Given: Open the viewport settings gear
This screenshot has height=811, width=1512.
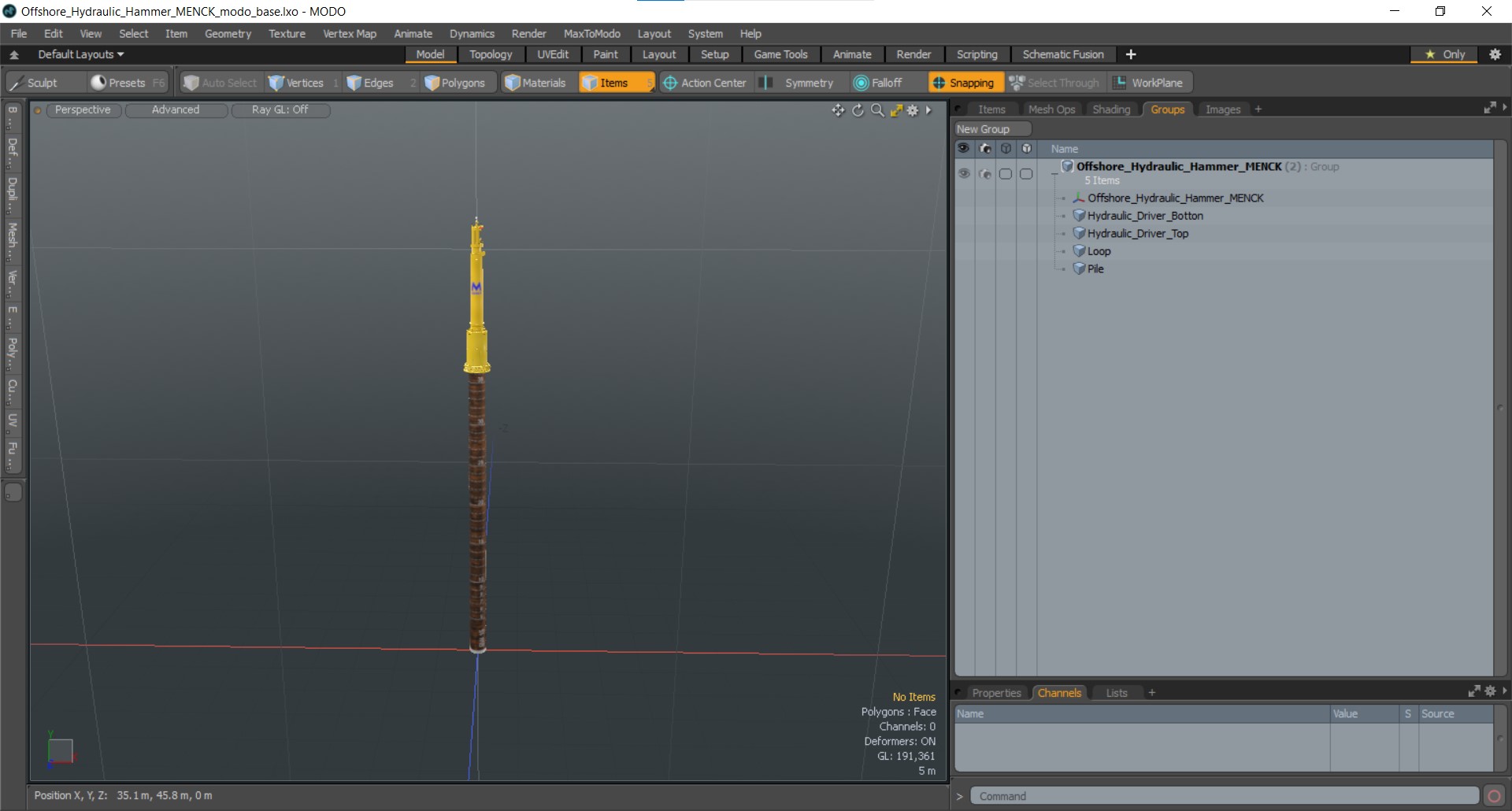Looking at the screenshot, I should click(913, 110).
